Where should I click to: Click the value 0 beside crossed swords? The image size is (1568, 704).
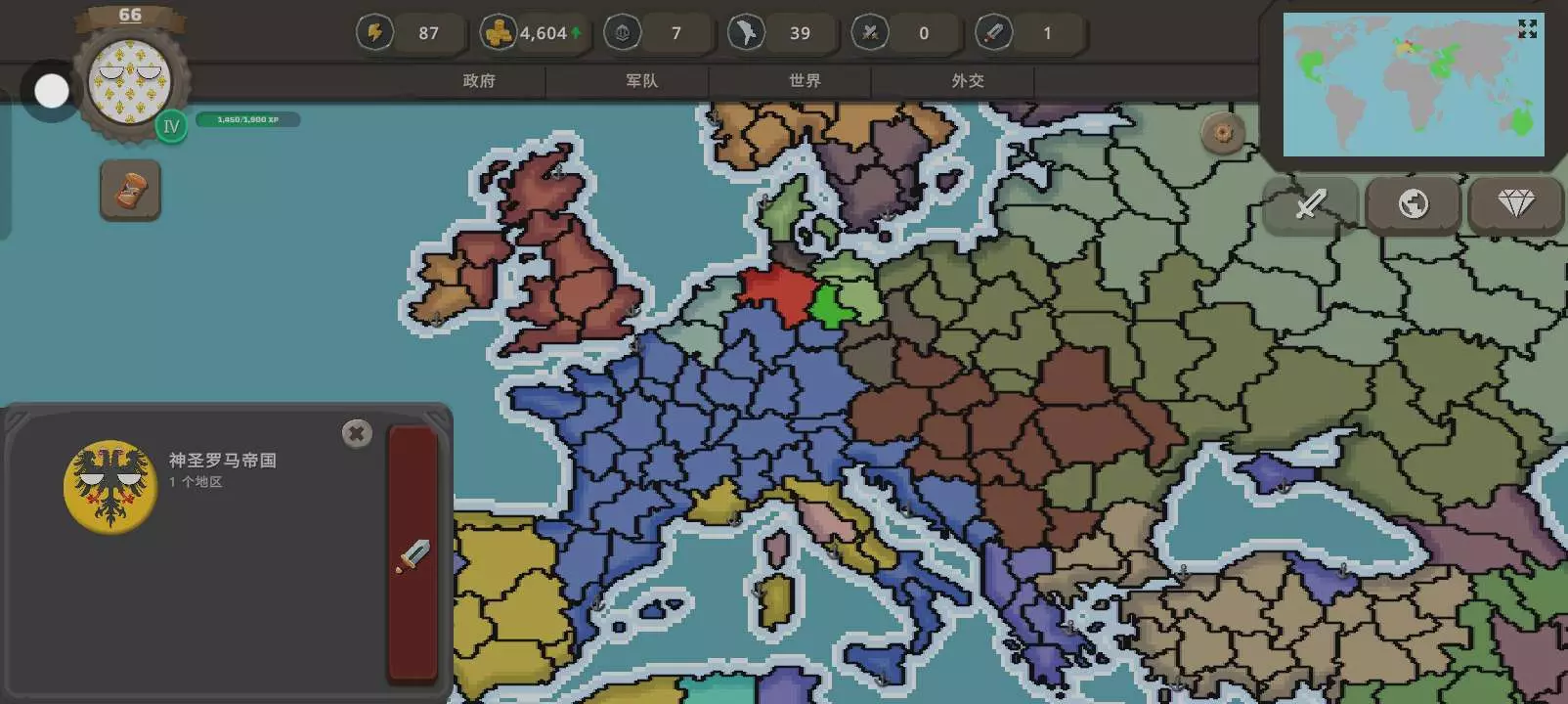coord(924,33)
